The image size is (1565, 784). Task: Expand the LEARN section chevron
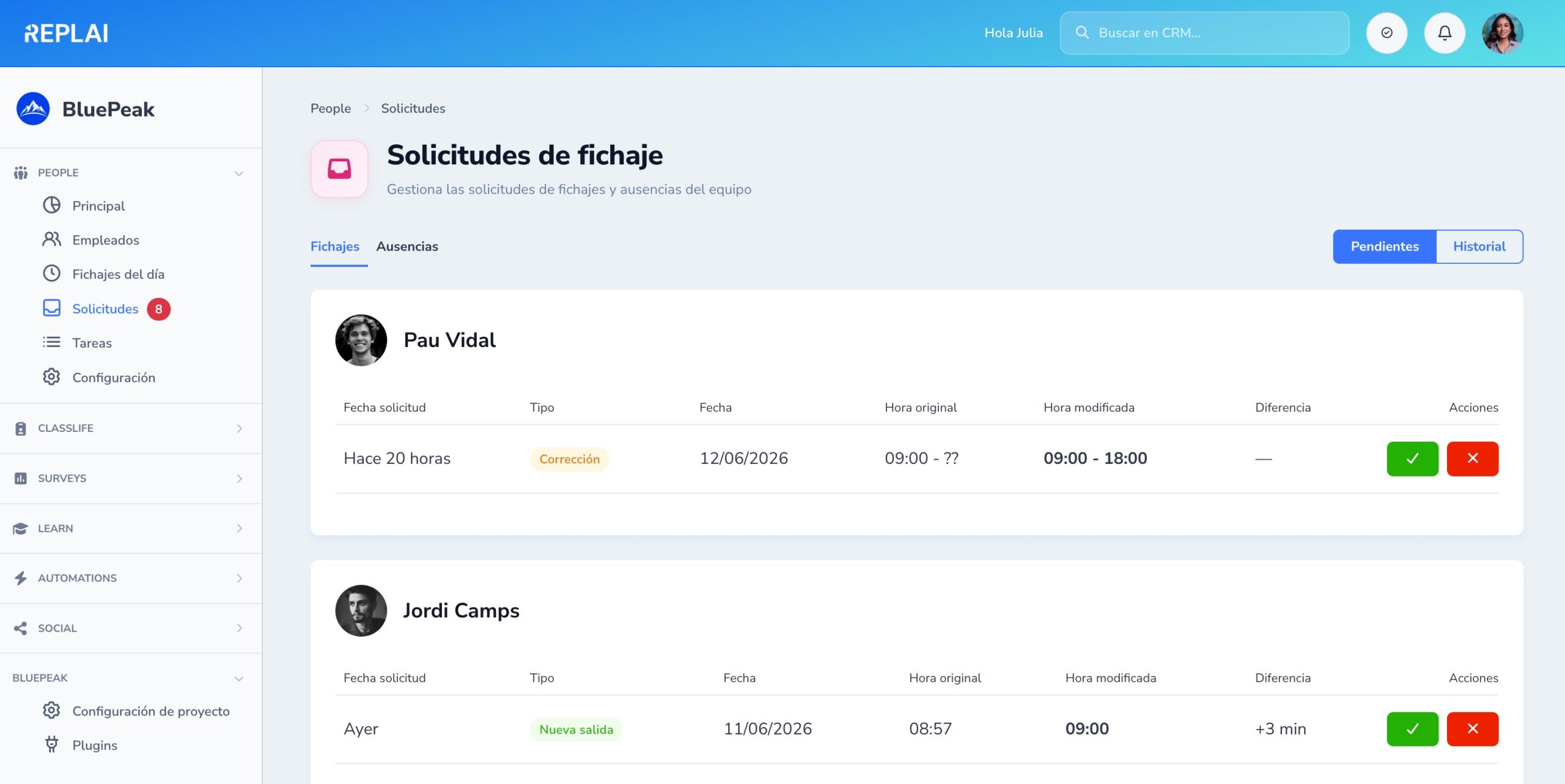(239, 529)
